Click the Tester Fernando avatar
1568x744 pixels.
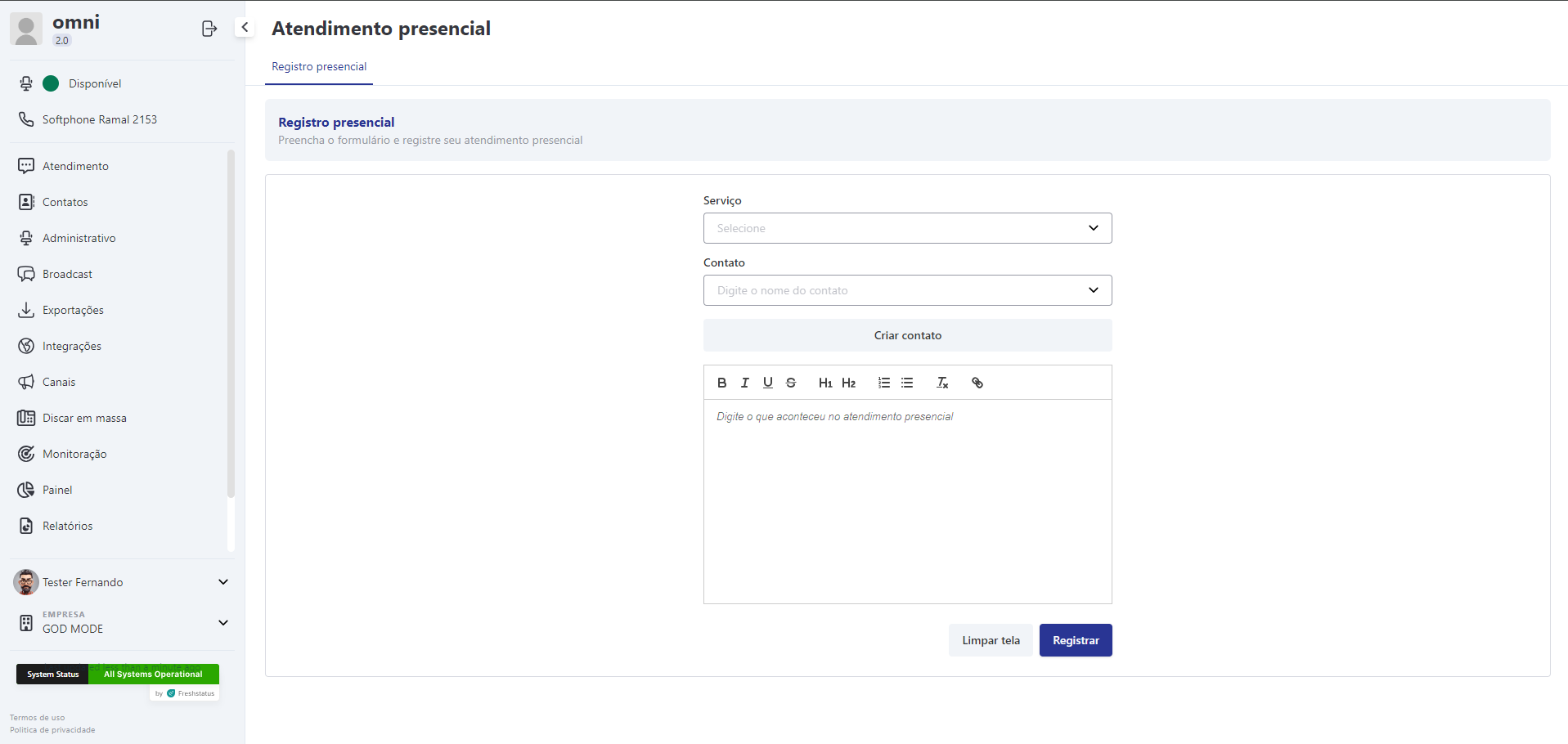[26, 582]
